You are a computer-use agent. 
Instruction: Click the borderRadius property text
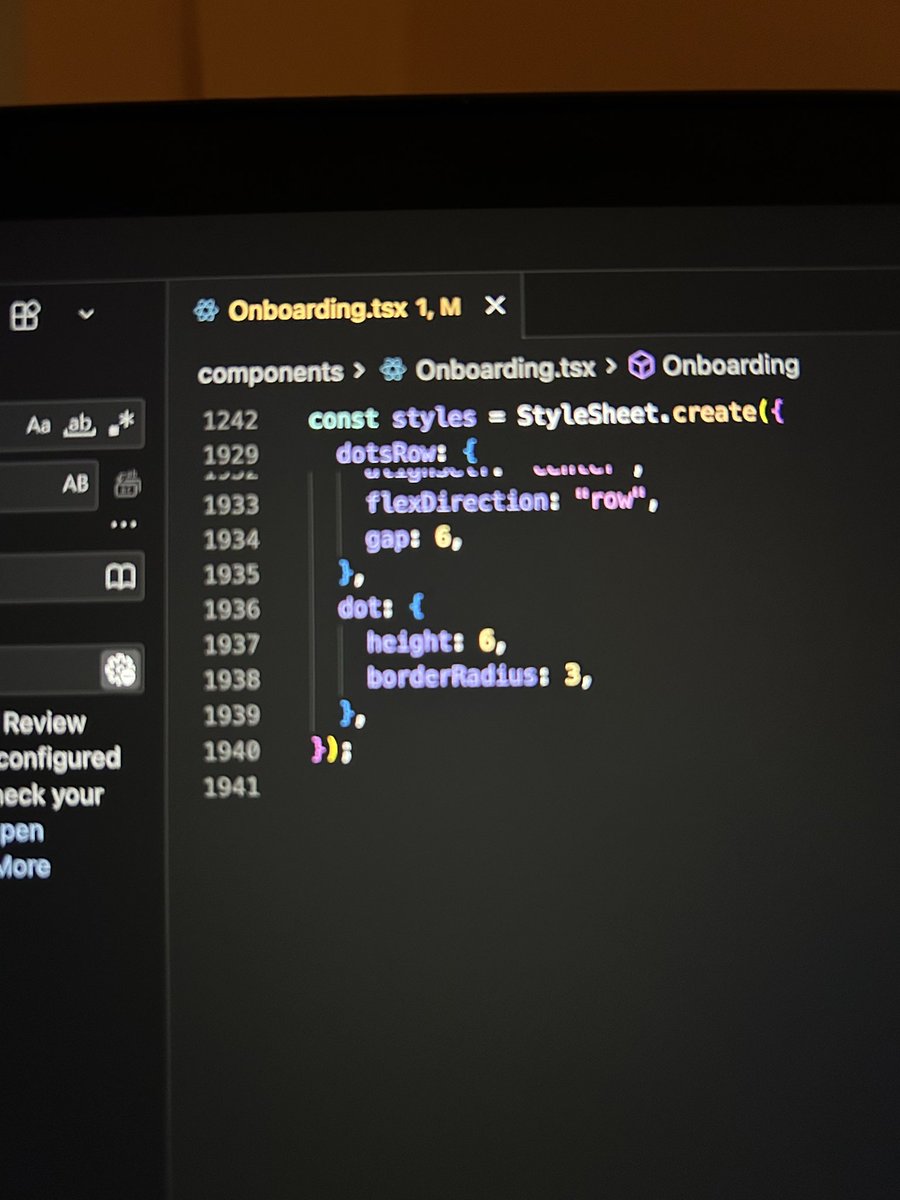pos(452,677)
